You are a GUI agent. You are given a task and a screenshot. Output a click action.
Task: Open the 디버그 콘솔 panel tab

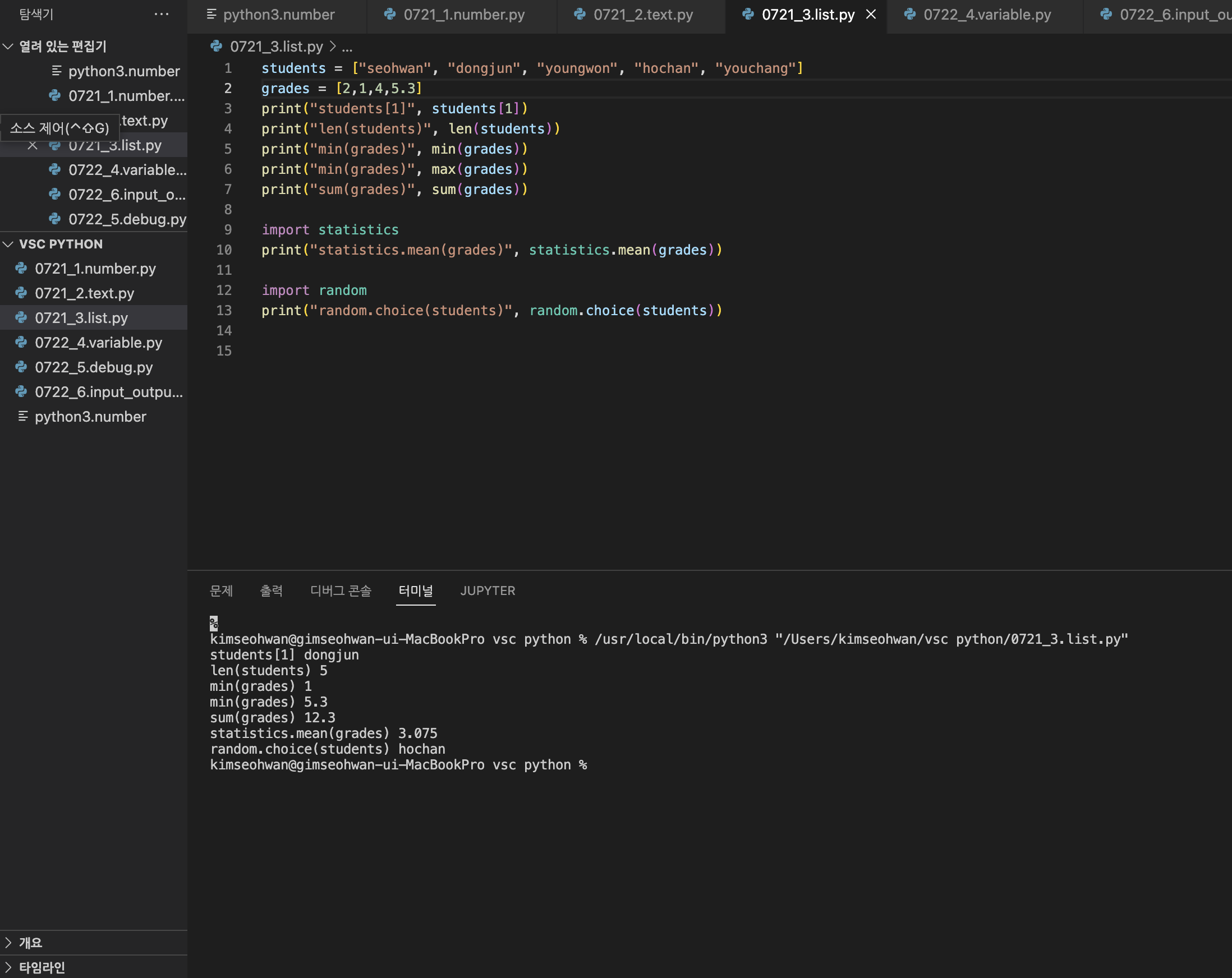(341, 591)
